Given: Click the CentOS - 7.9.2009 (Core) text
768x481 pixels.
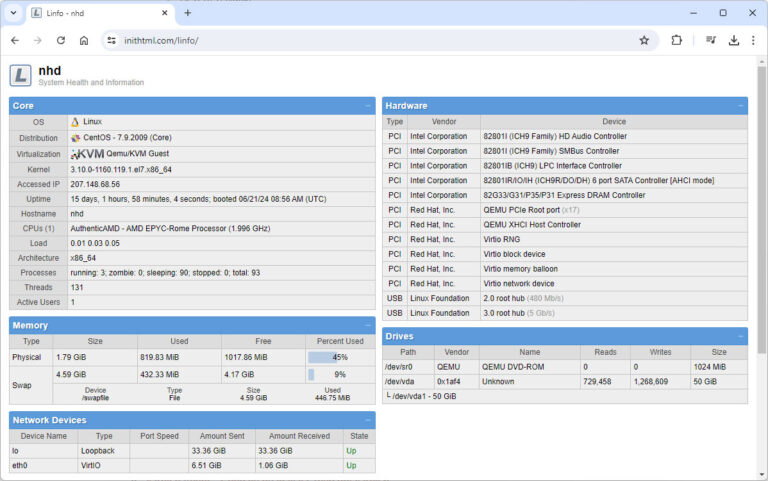Looking at the screenshot, I should click(x=127, y=138).
